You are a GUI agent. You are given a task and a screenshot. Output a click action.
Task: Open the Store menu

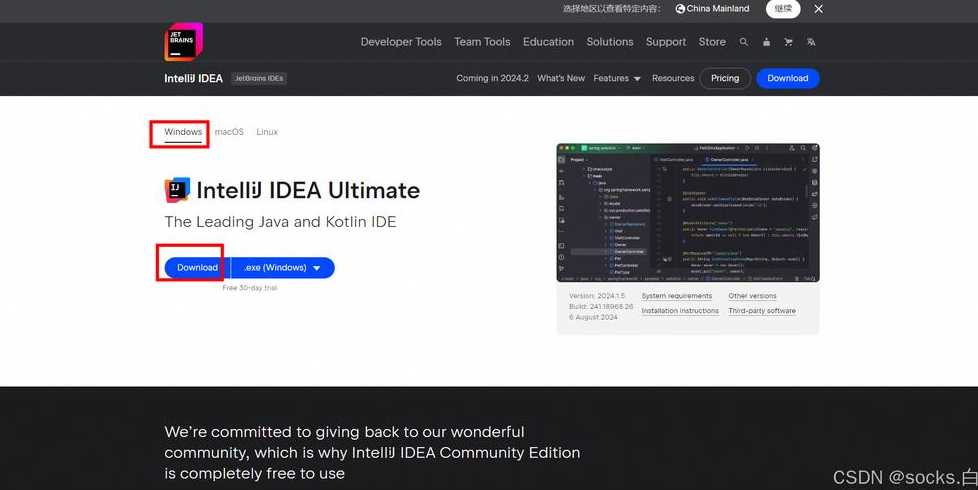tap(712, 42)
